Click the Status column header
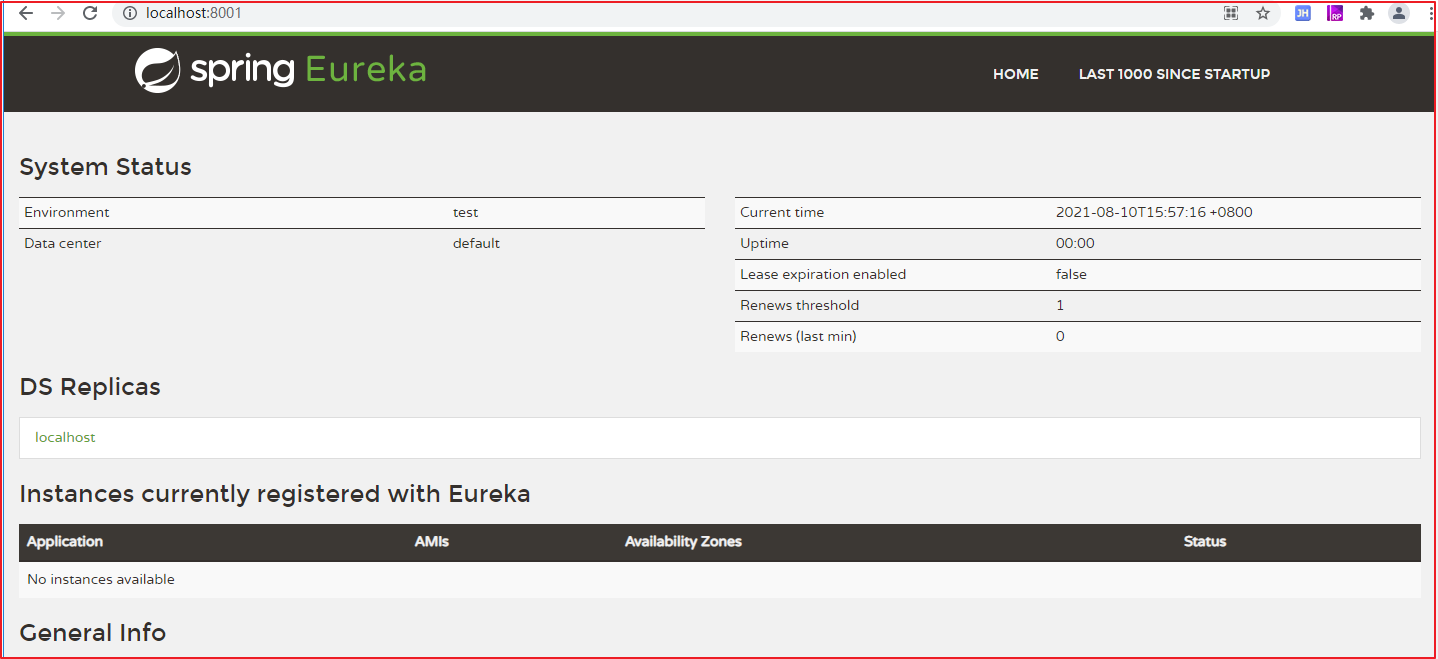The image size is (1438, 659). [x=1204, y=541]
